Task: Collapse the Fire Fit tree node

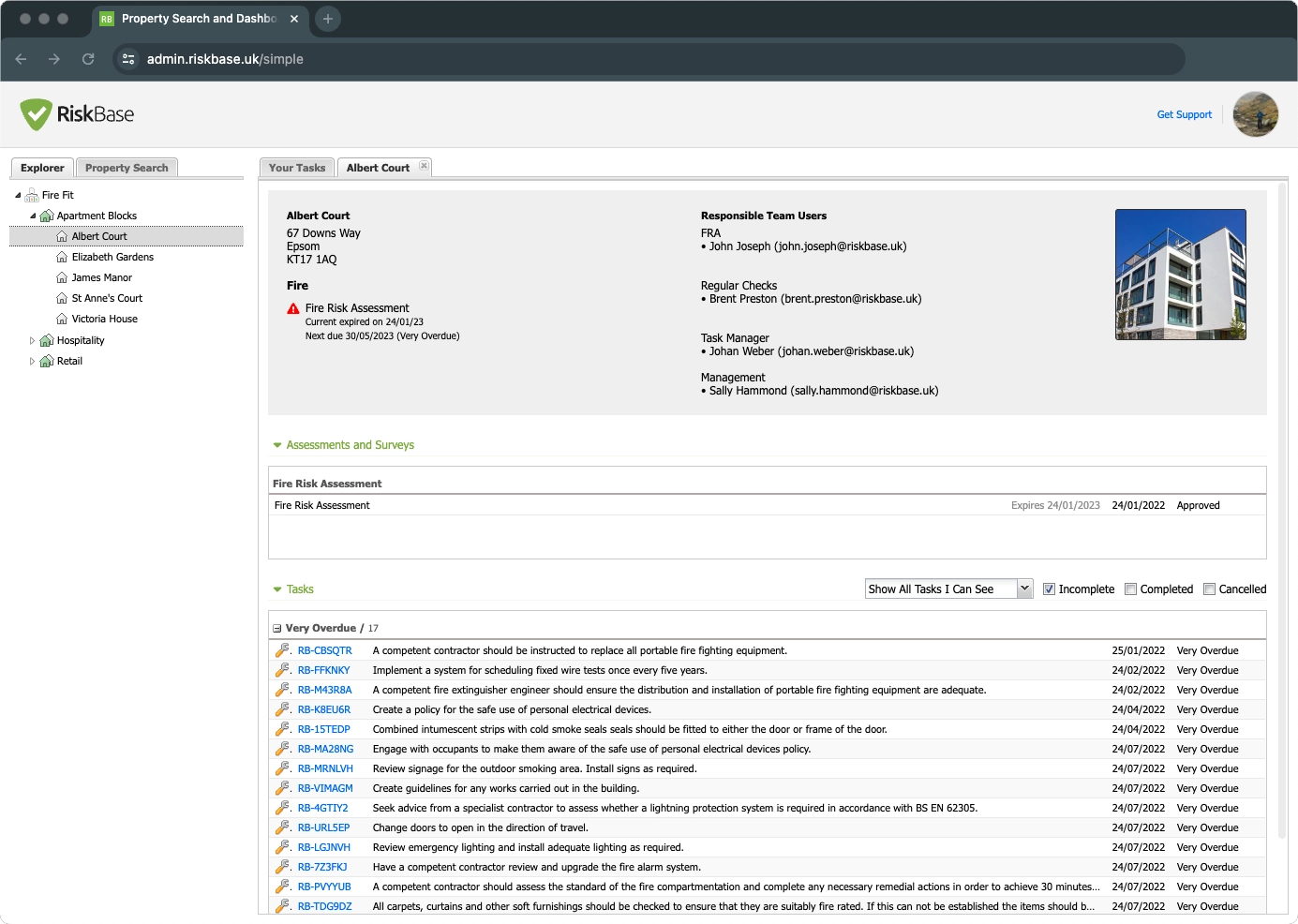Action: [18, 195]
